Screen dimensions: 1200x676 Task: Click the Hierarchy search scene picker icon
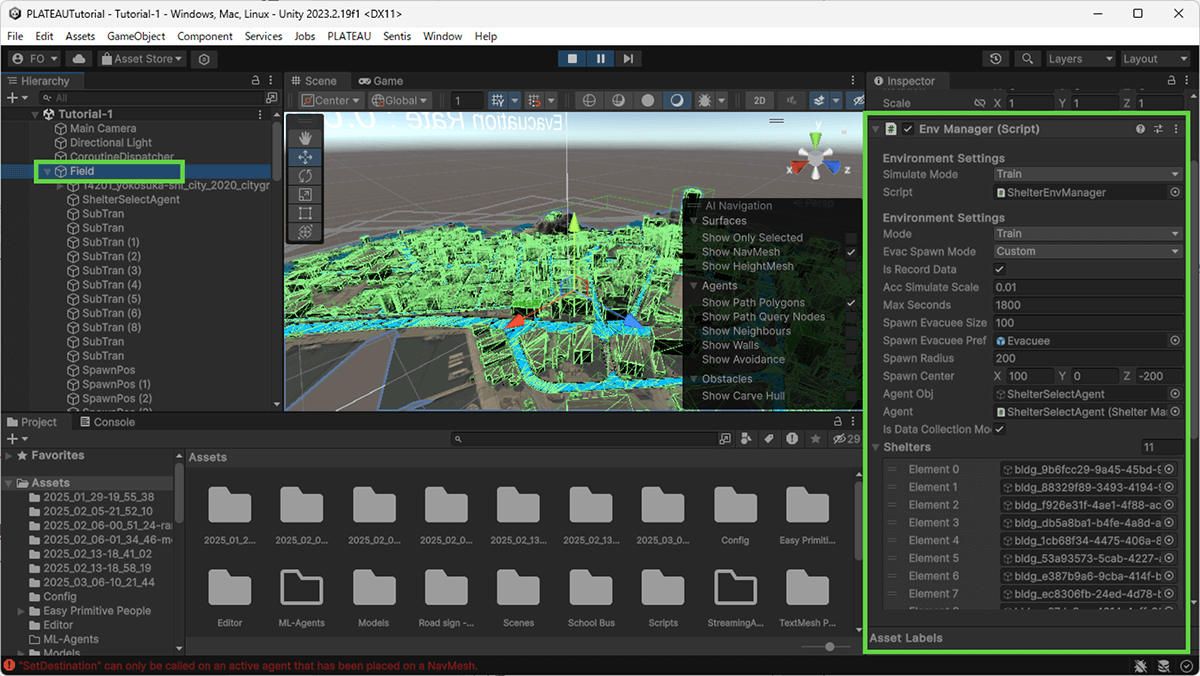[x=271, y=98]
